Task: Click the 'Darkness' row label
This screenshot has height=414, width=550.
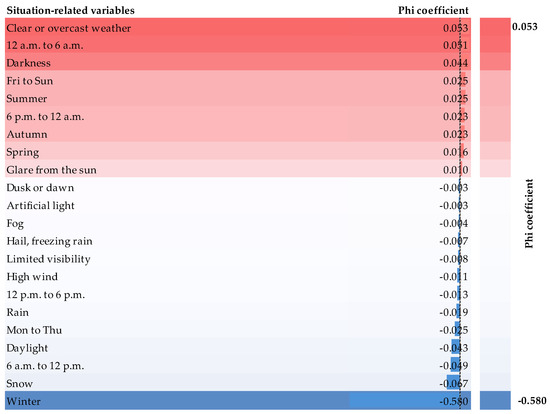Action: click(28, 63)
